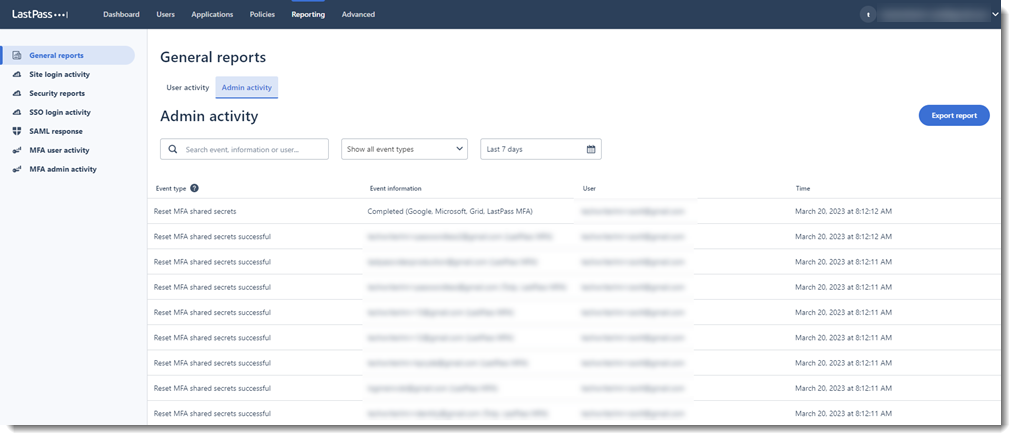The width and height of the screenshot is (1016, 440).
Task: Select the Admin activity tab
Action: coord(246,88)
